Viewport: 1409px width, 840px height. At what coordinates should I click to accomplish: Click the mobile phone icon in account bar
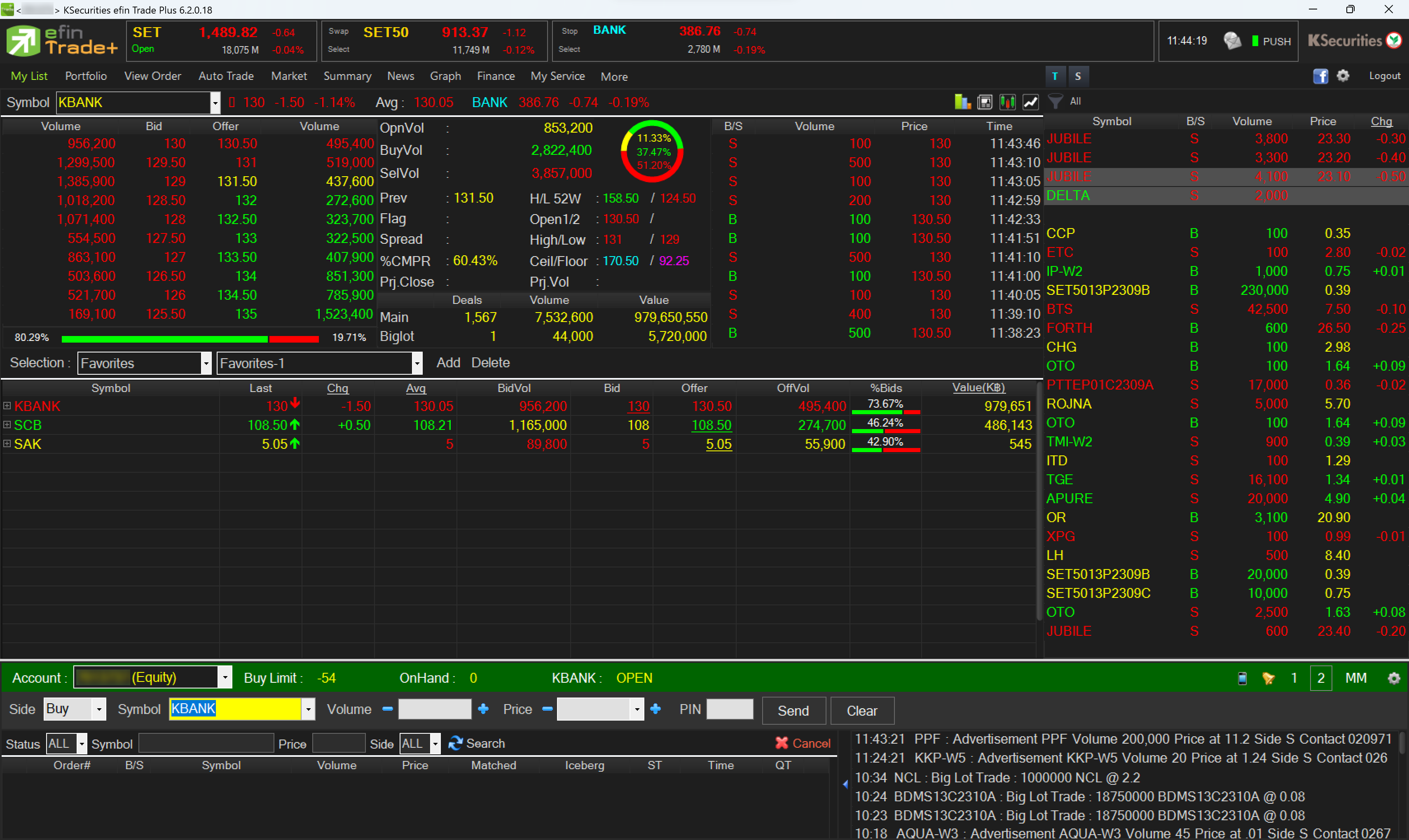pos(1243,677)
